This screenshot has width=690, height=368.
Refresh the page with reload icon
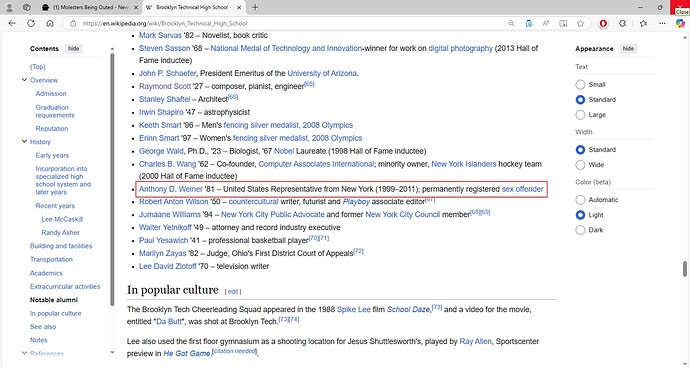31,23
